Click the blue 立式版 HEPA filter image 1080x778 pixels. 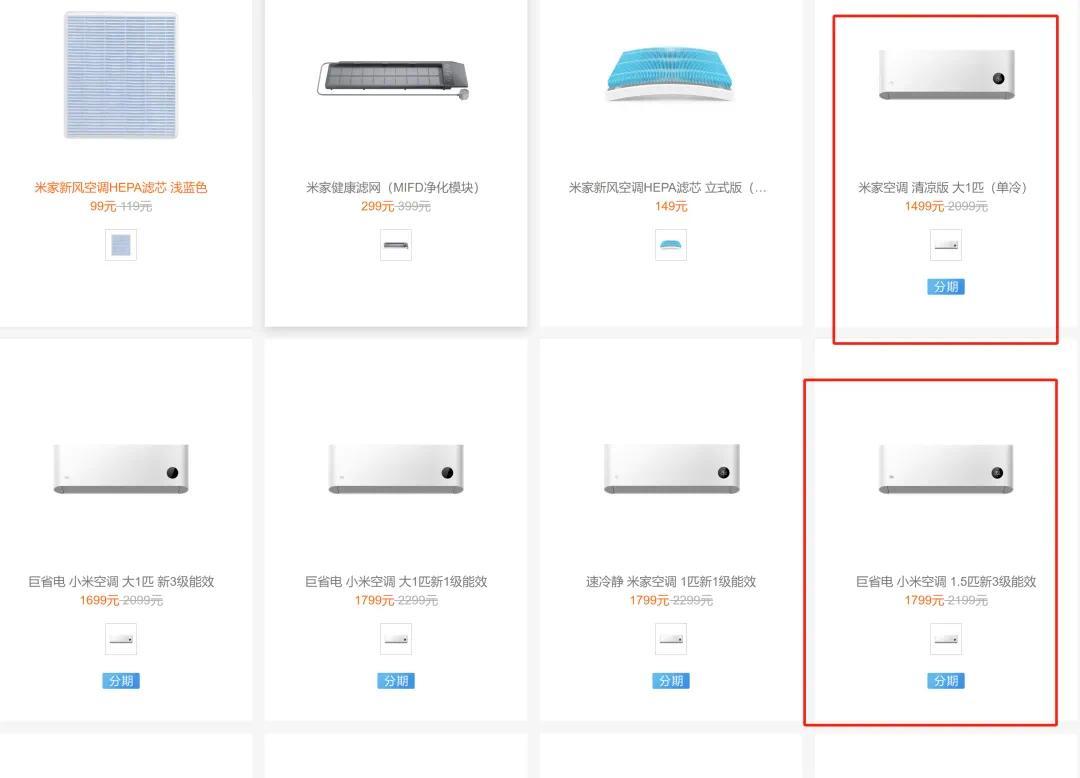669,74
